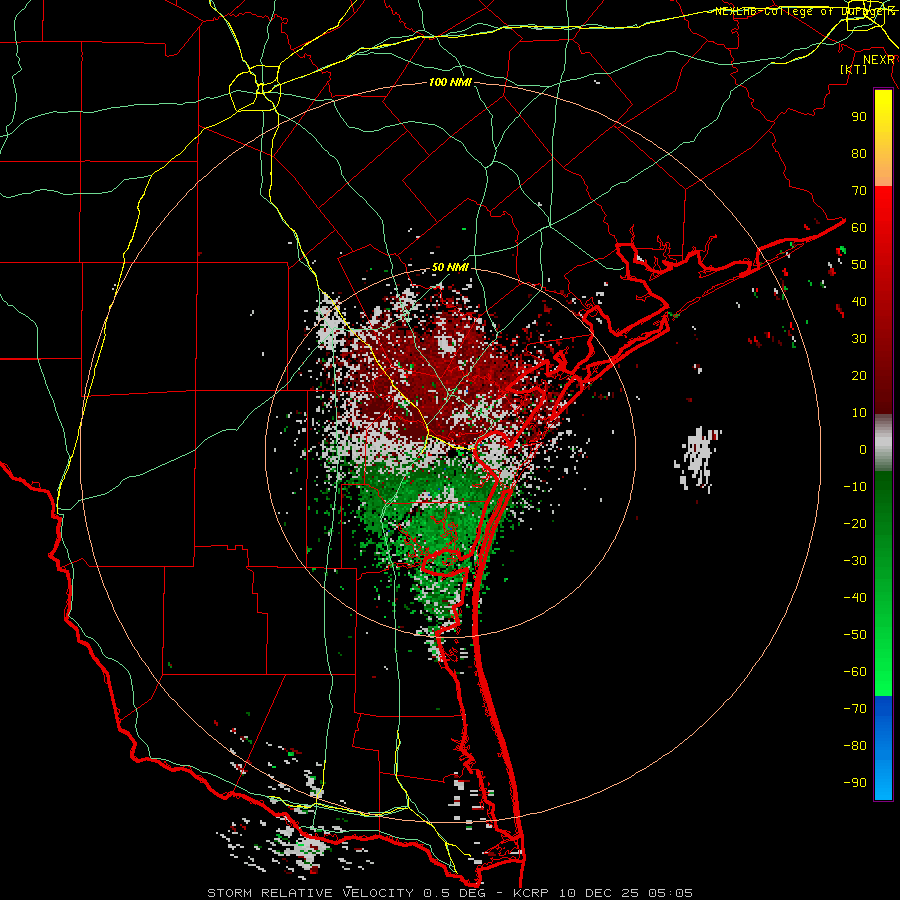
Task: Select the -60 value on the velocity scale
Action: pos(855,672)
